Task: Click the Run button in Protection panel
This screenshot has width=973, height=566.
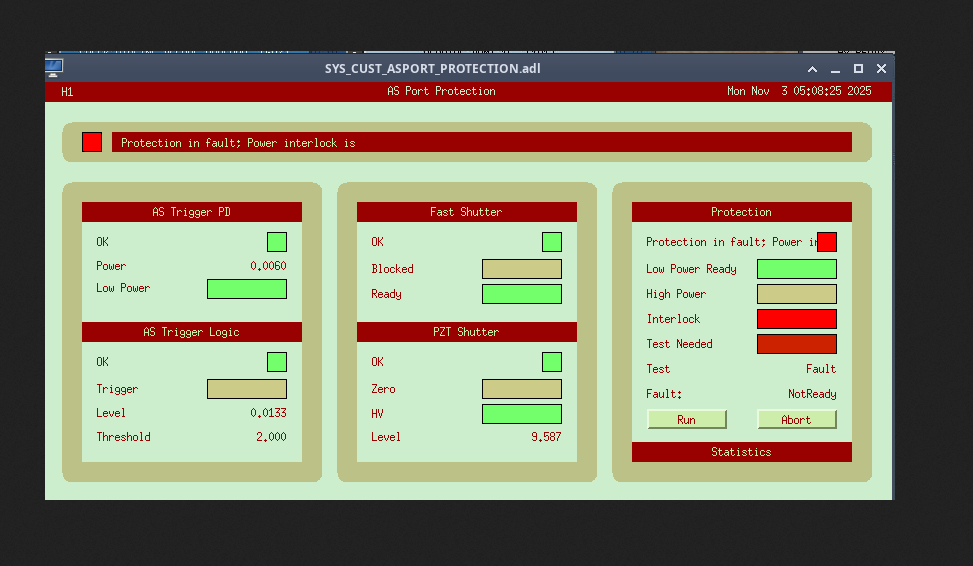Action: pos(686,420)
